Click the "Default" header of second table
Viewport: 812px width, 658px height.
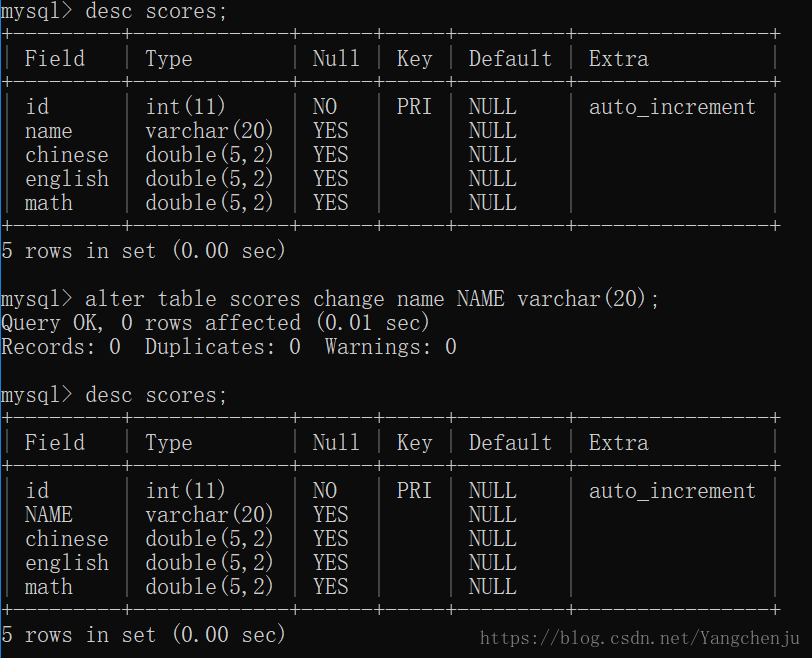(510, 443)
